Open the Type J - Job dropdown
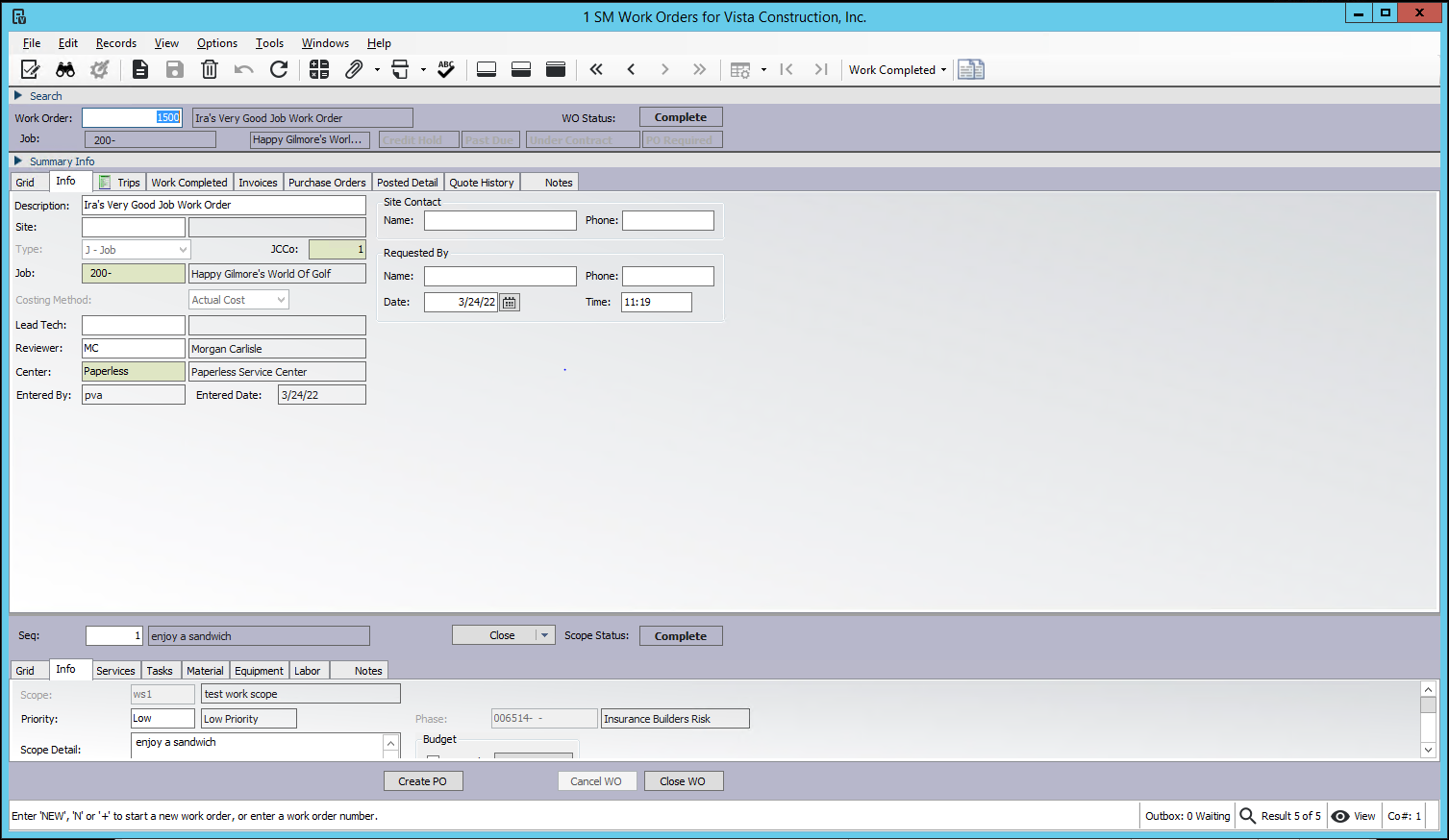 [x=183, y=250]
